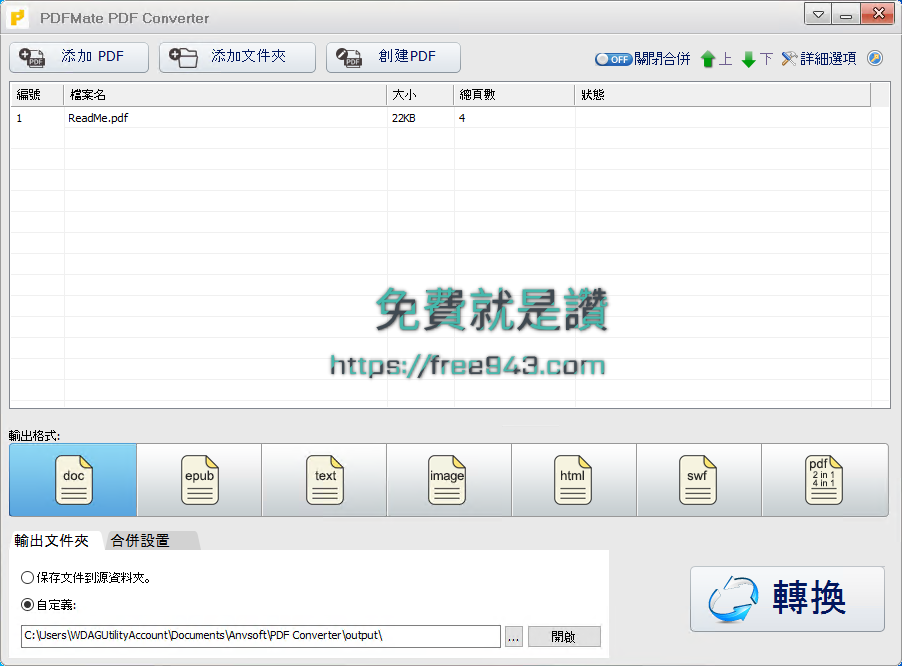
Task: Click the title bar drop-down arrow
Action: tap(817, 14)
